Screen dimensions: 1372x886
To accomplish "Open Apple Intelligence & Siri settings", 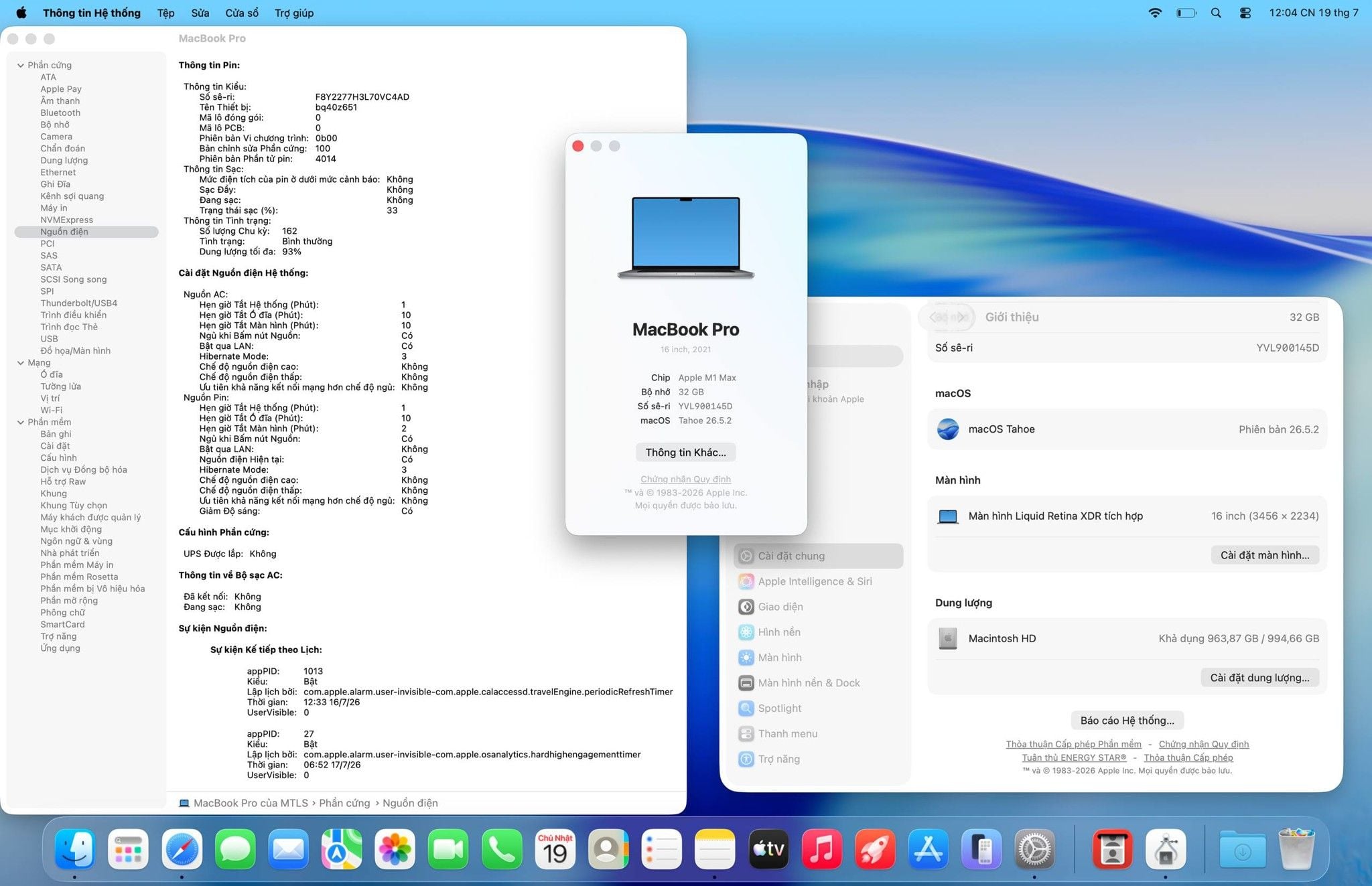I will click(819, 581).
